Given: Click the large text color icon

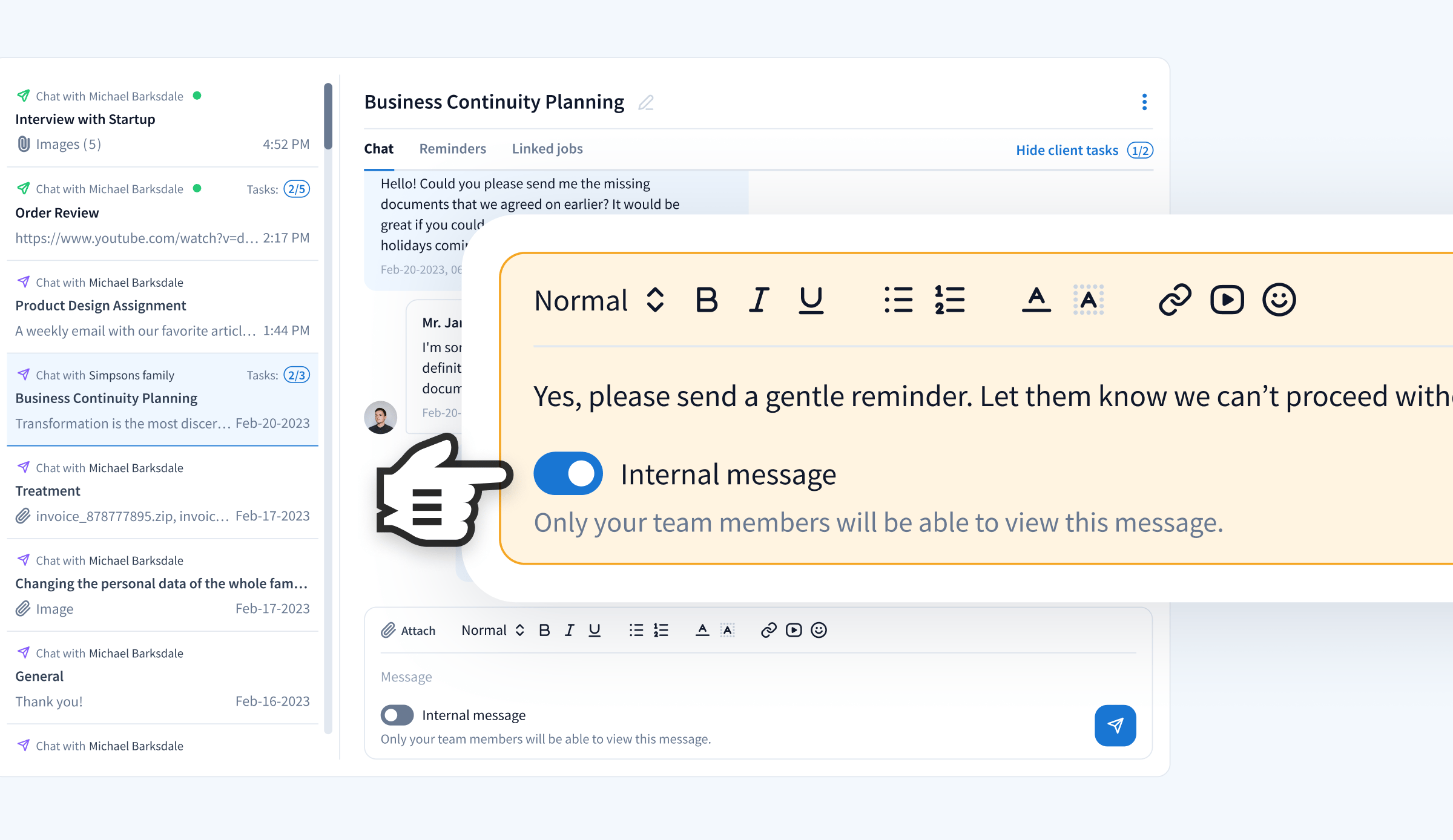Looking at the screenshot, I should (x=1036, y=300).
